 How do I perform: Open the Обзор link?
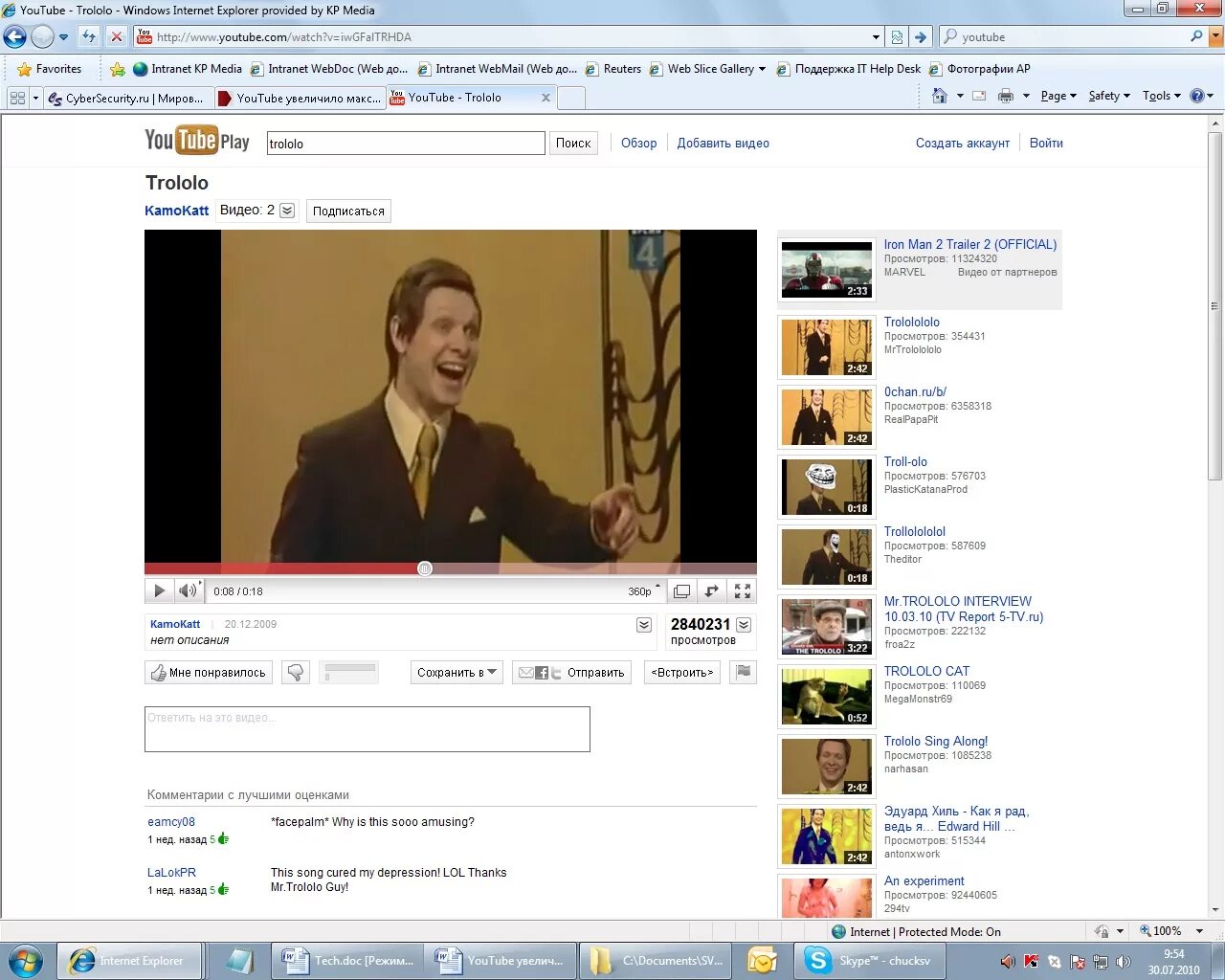coord(639,144)
